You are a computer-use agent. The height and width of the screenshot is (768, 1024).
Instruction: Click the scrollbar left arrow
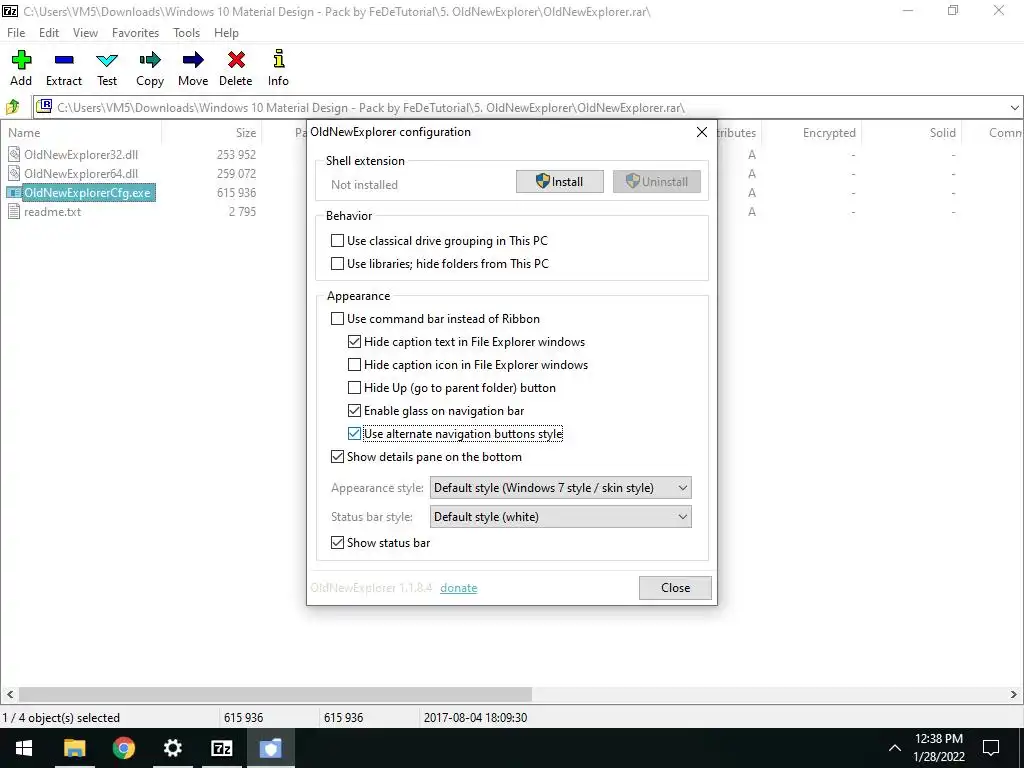9,695
